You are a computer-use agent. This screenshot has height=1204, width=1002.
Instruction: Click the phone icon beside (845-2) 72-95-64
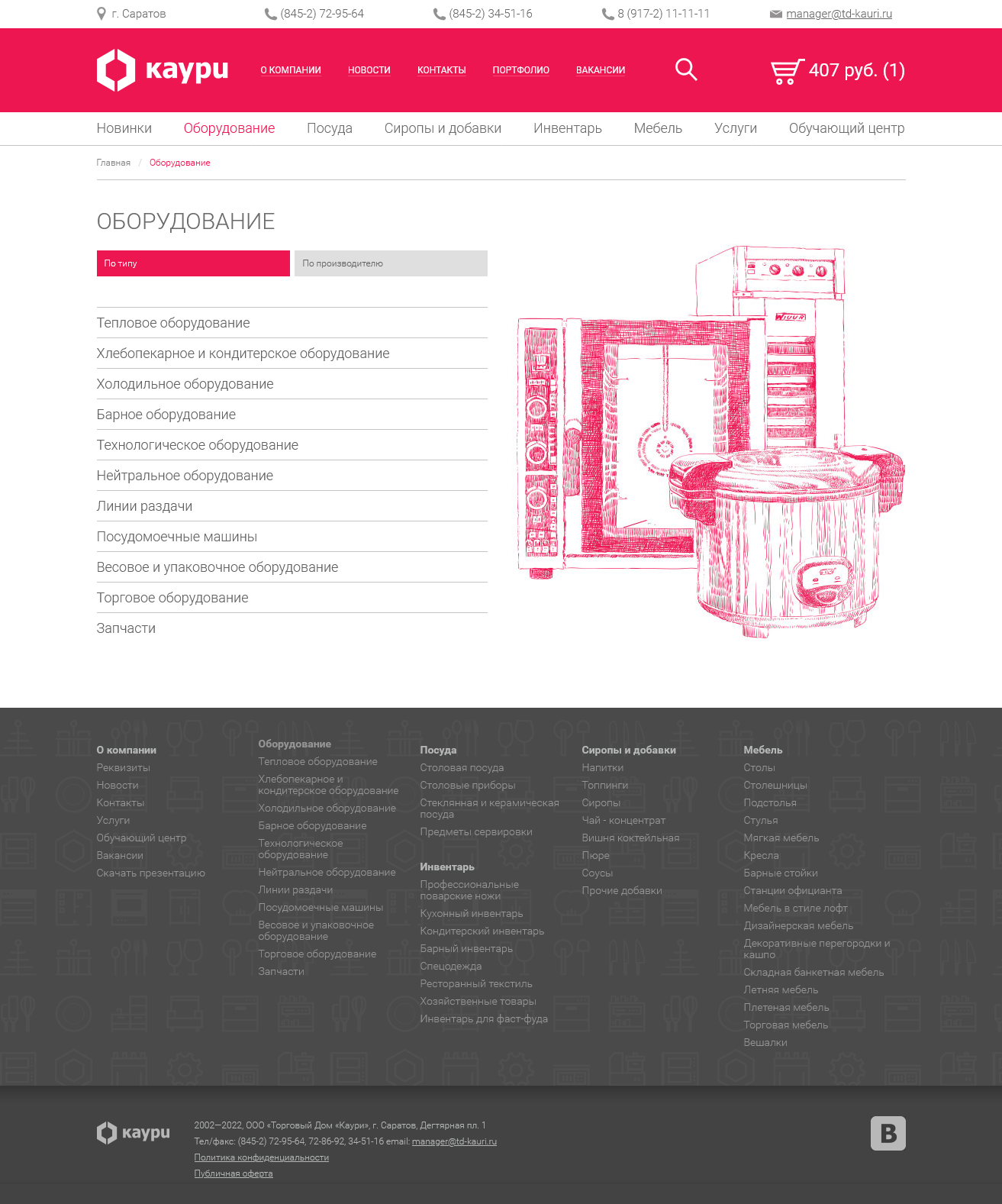click(x=270, y=14)
